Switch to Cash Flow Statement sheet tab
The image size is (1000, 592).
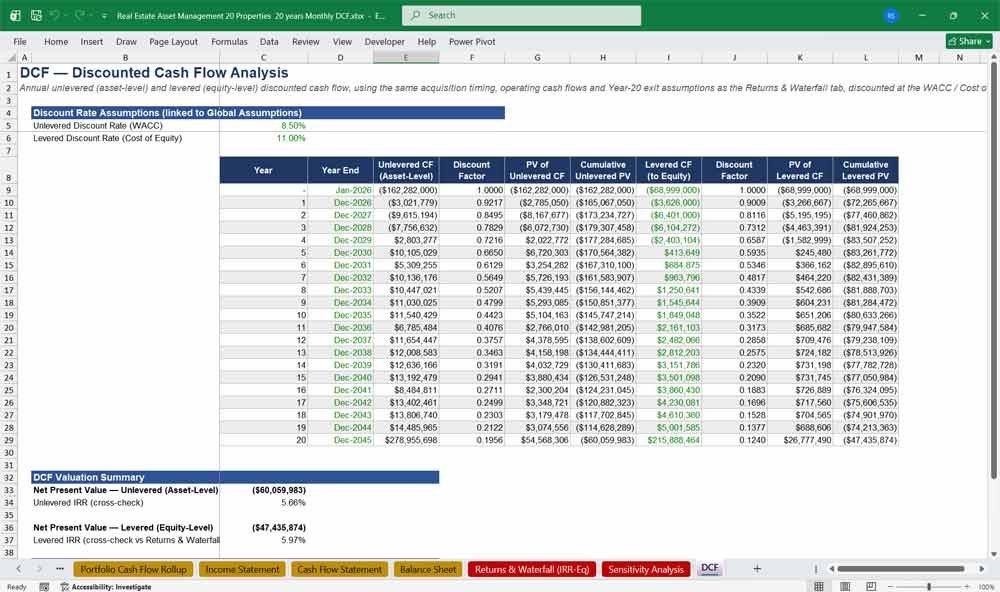click(x=339, y=569)
